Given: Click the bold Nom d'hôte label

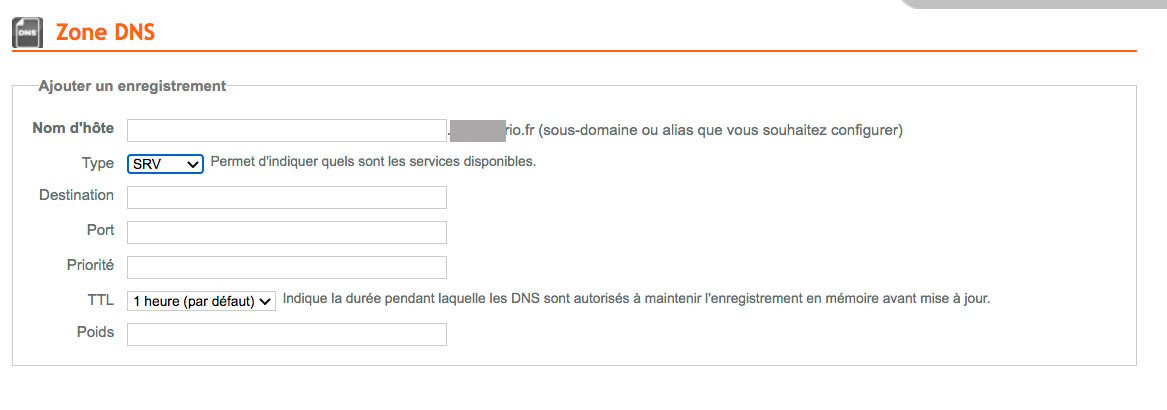Looking at the screenshot, I should pyautogui.click(x=73, y=128).
